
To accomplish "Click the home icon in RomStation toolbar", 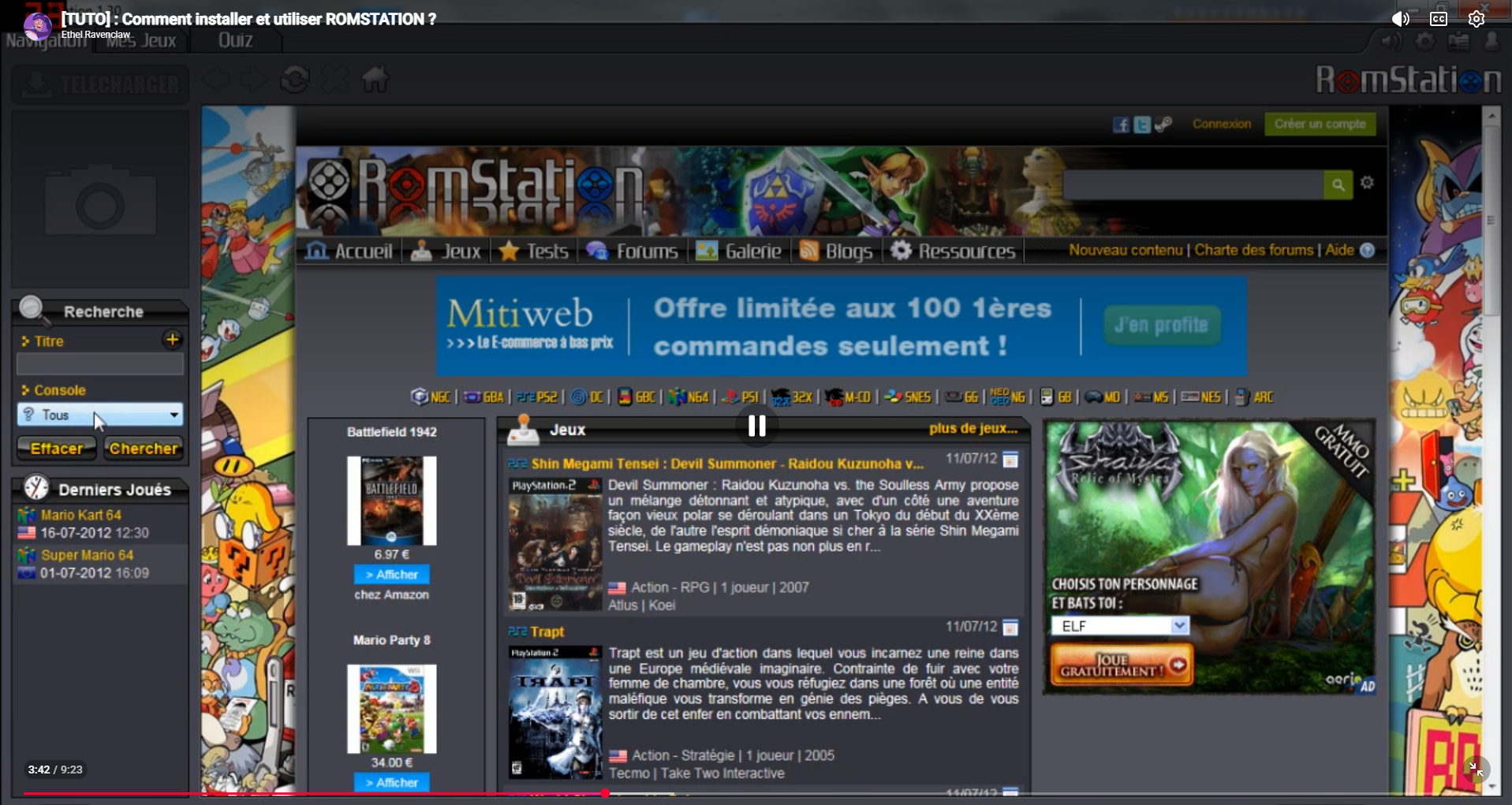I will click(375, 80).
